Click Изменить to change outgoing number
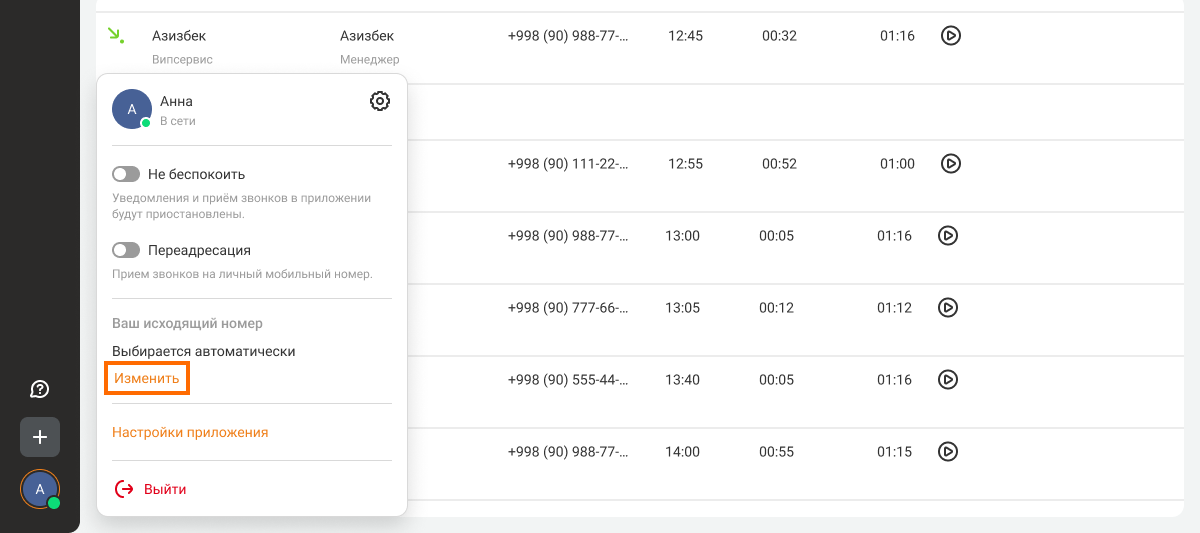This screenshot has height=533, width=1200. (147, 379)
